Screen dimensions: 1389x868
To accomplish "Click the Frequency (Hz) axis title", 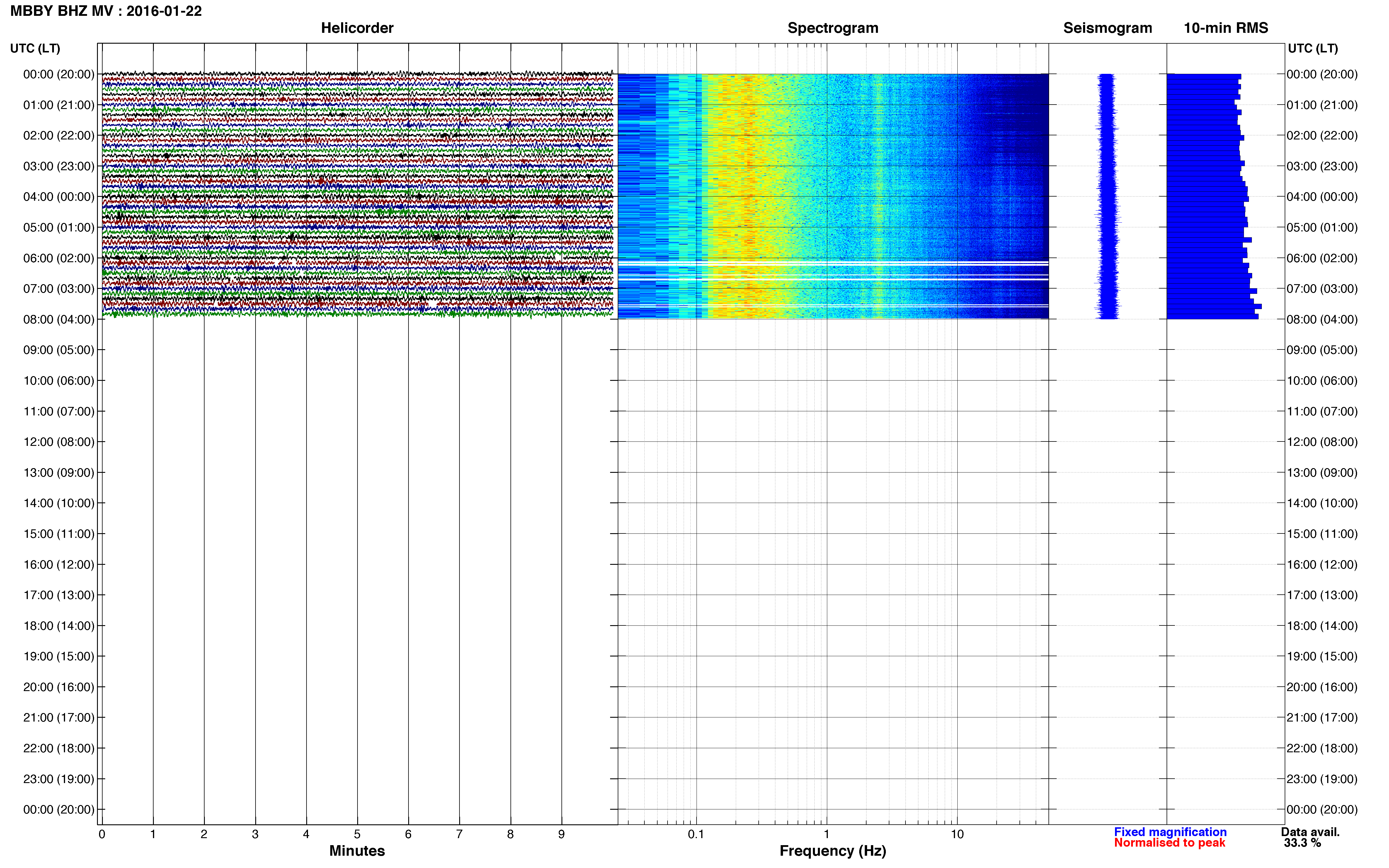I will [x=833, y=851].
